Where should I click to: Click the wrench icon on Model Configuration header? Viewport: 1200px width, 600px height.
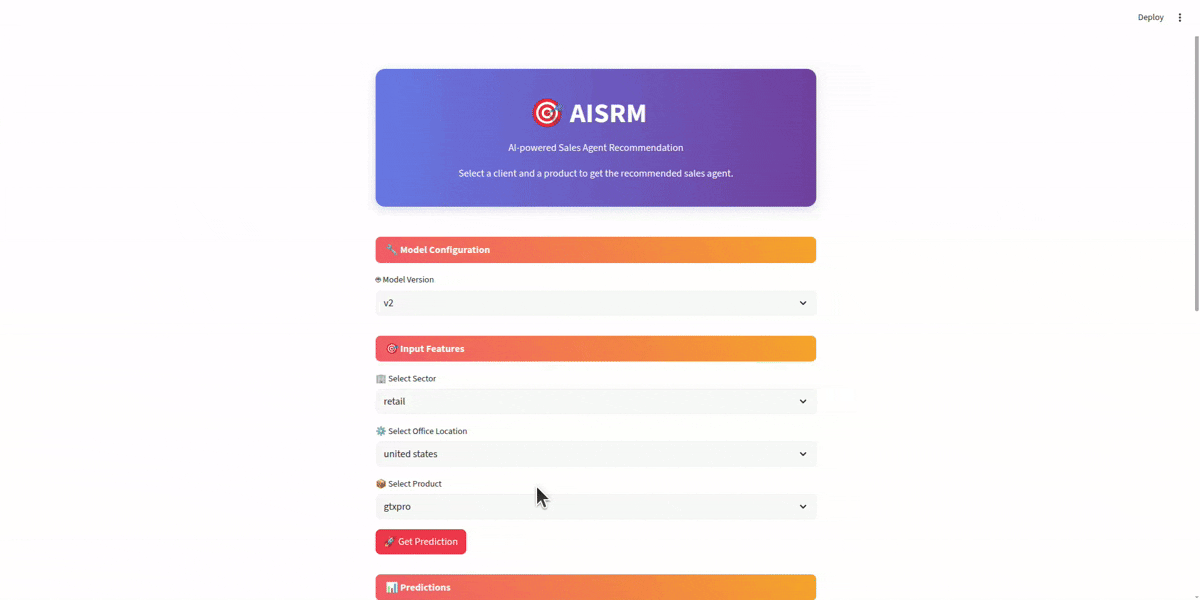[x=390, y=249]
